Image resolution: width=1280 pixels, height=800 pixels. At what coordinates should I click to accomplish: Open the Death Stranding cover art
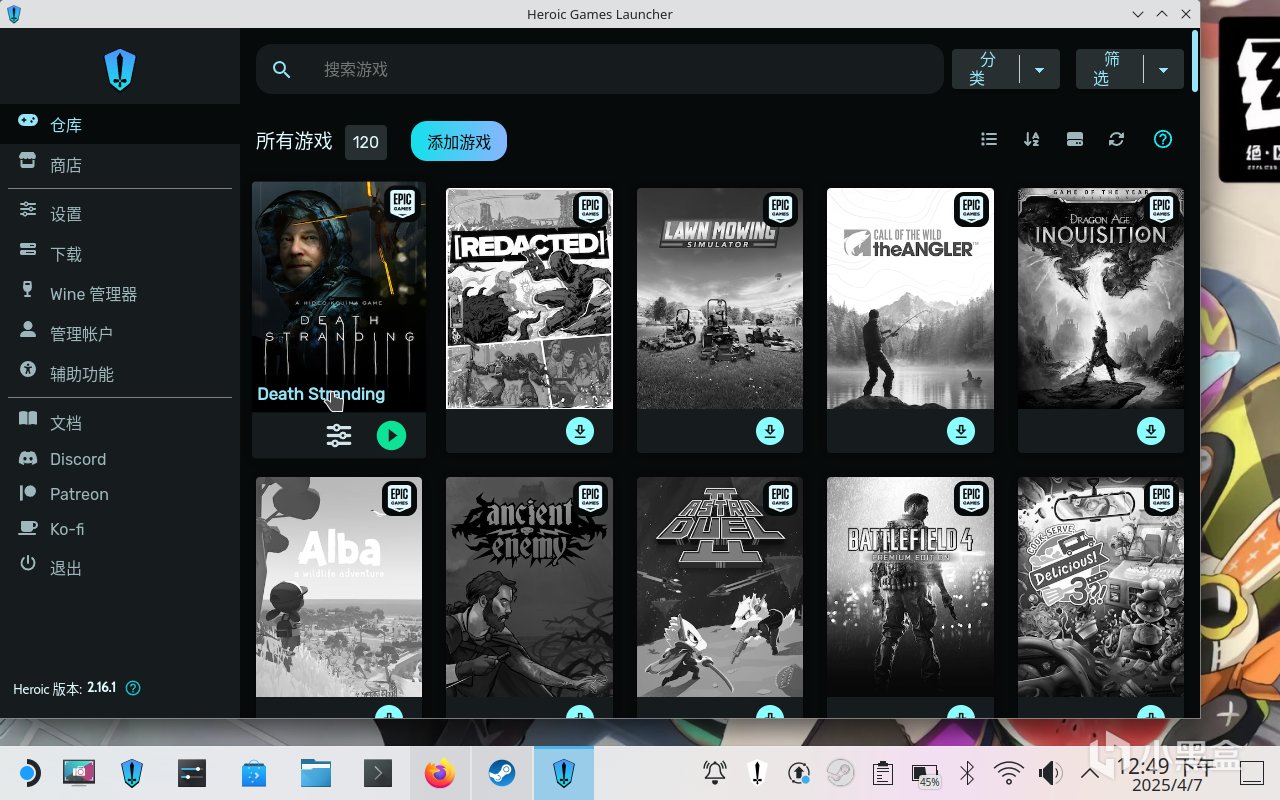tap(339, 296)
